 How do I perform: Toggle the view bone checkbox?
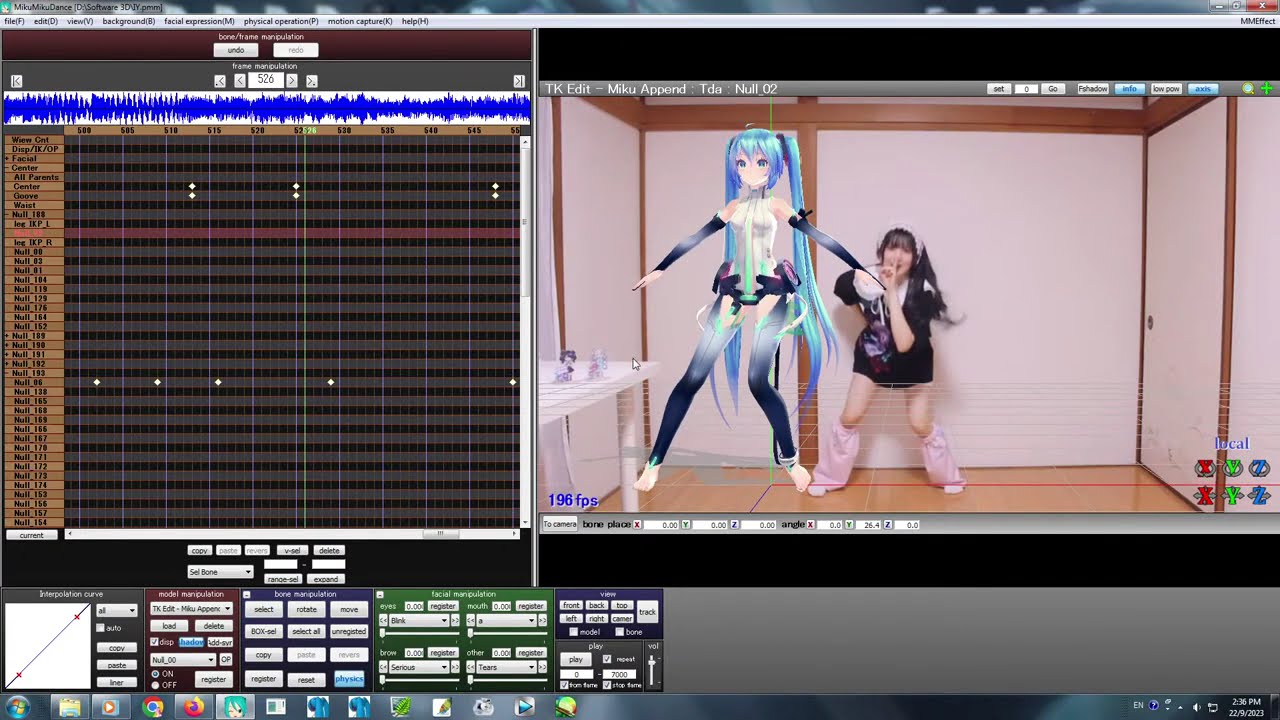[619, 632]
